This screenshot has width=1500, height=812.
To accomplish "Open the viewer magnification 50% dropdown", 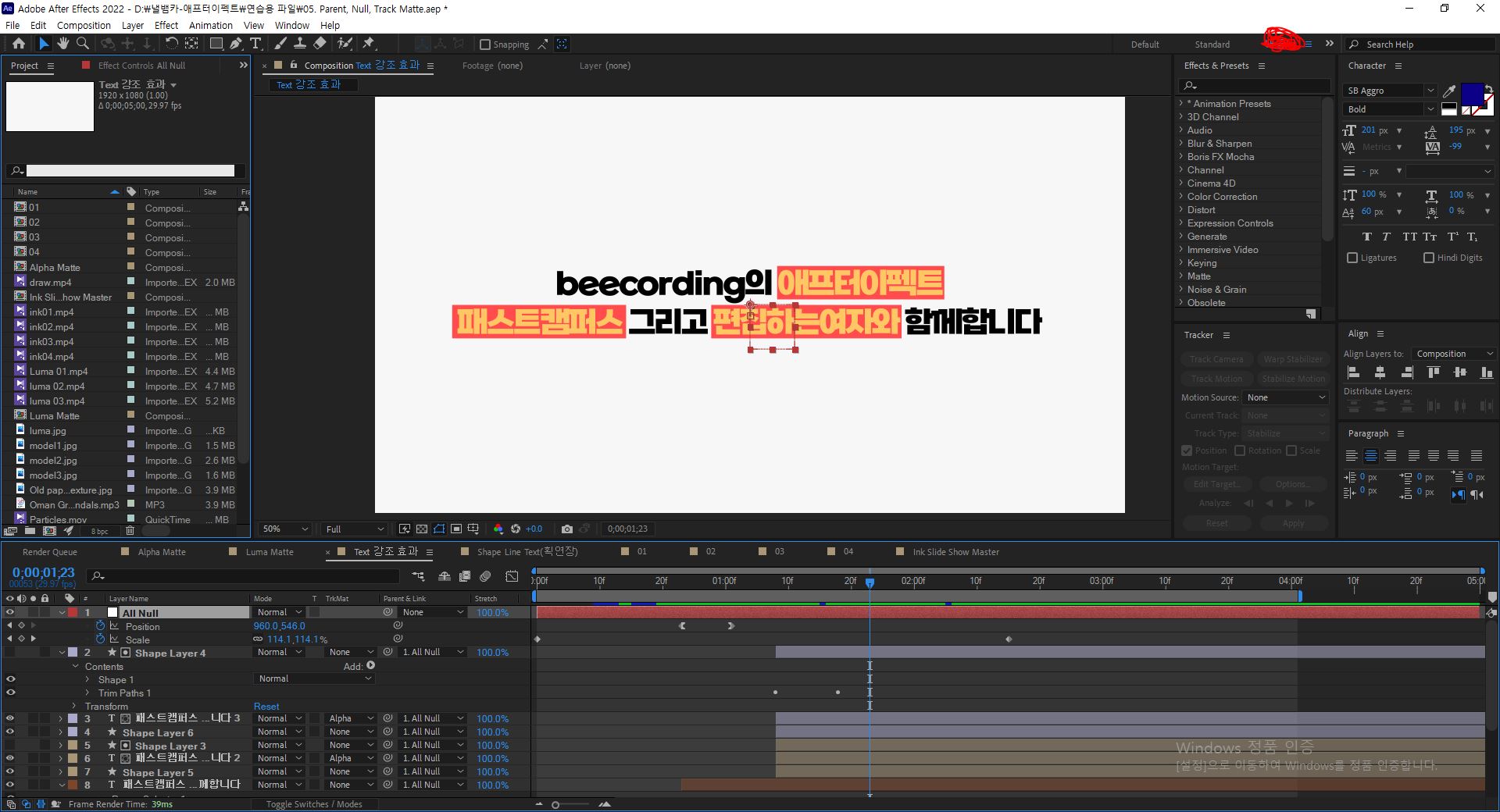I will point(286,529).
